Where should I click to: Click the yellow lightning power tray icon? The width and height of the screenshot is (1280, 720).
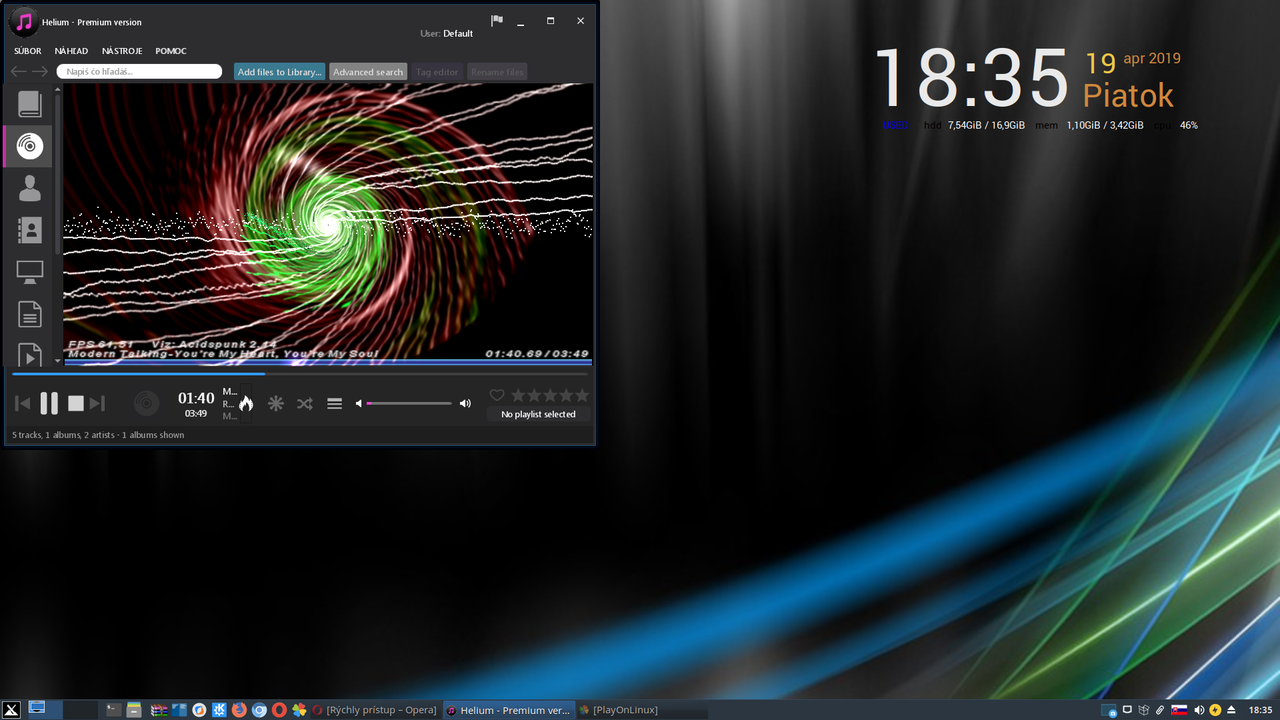click(1215, 710)
